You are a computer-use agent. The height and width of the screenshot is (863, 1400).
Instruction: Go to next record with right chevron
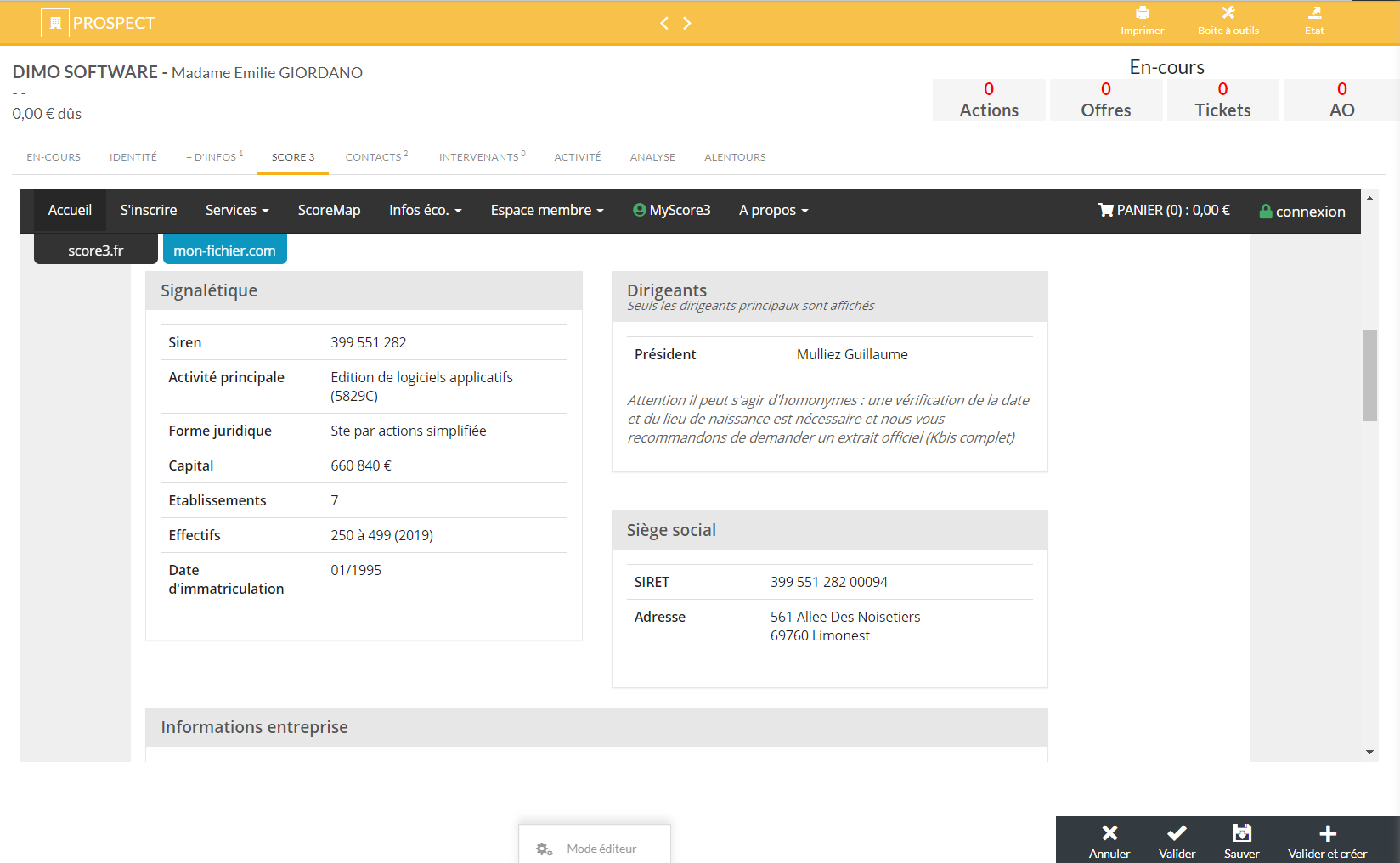pos(687,23)
